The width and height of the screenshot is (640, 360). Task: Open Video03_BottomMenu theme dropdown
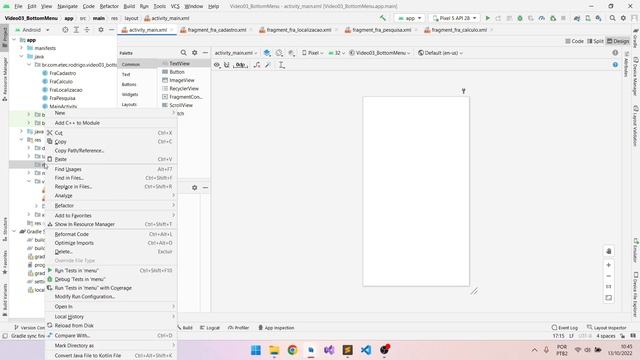pos(380,53)
